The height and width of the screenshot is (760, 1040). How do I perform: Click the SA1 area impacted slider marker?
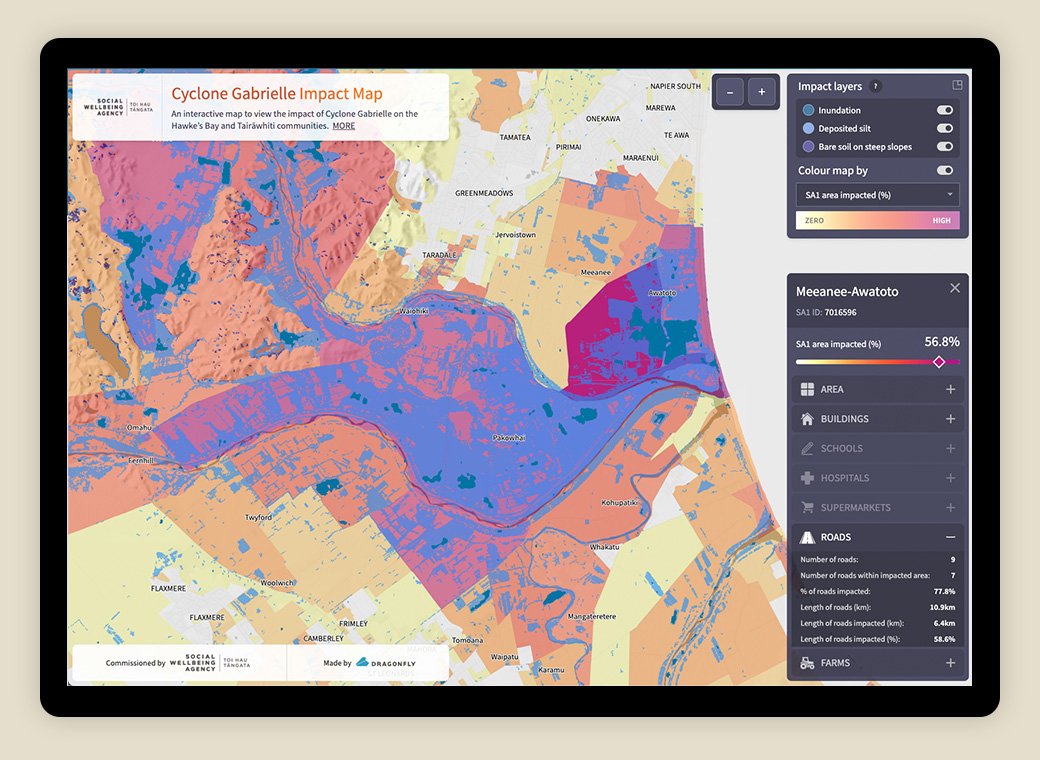[938, 362]
